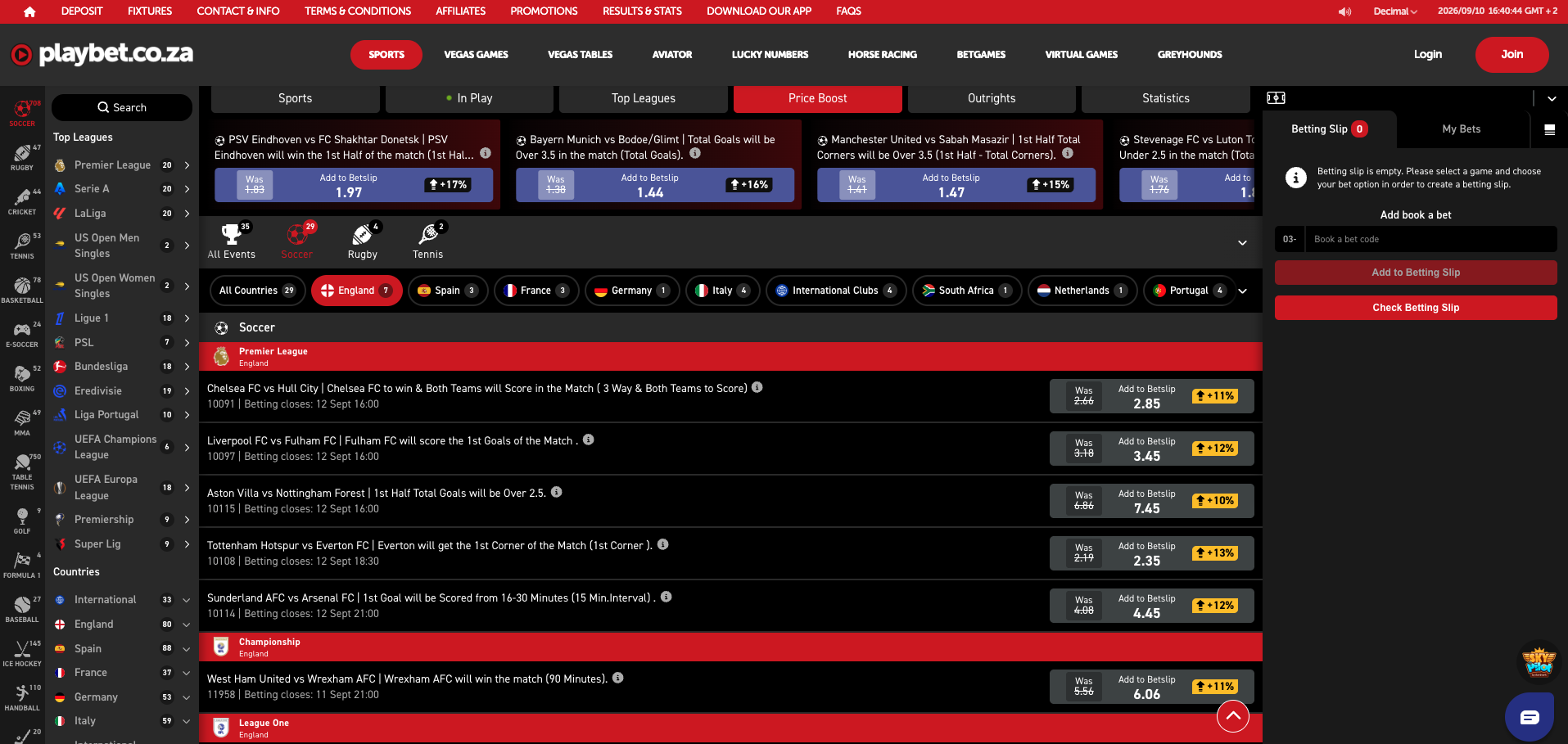The width and height of the screenshot is (1568, 744).
Task: Expand the sport filter row chevron
Action: click(x=1242, y=243)
